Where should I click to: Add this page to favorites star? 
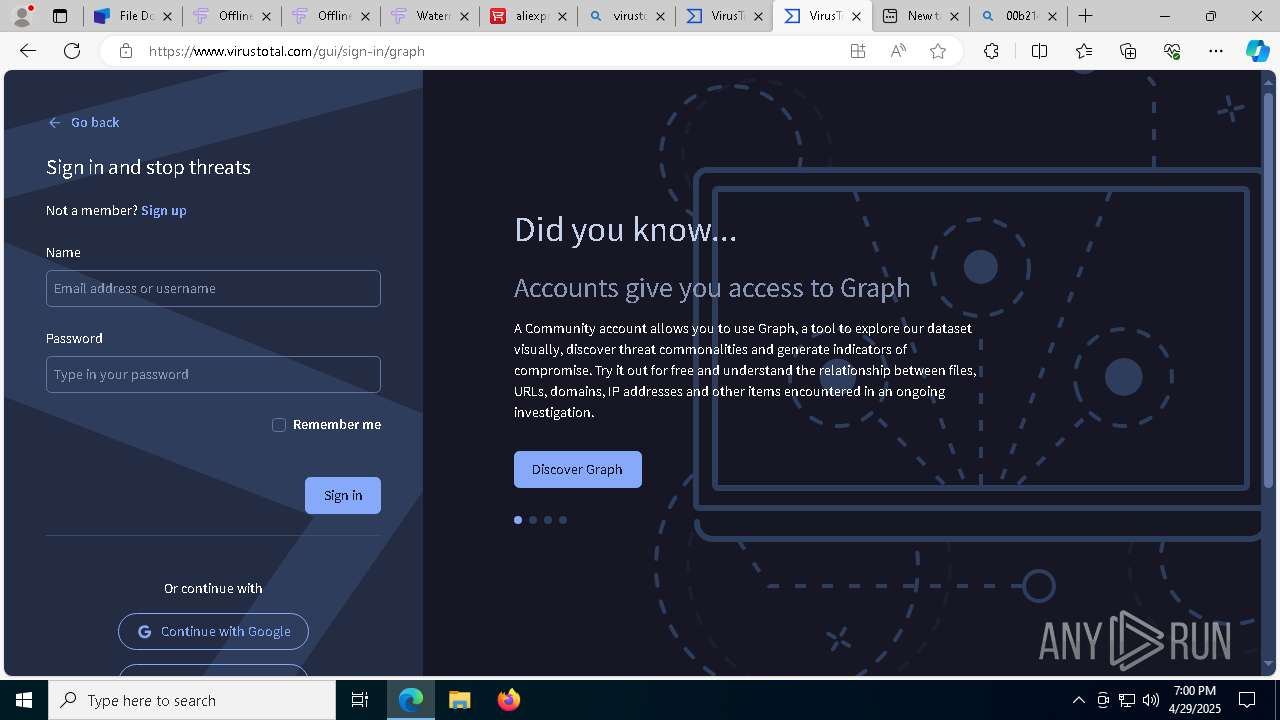[x=938, y=51]
